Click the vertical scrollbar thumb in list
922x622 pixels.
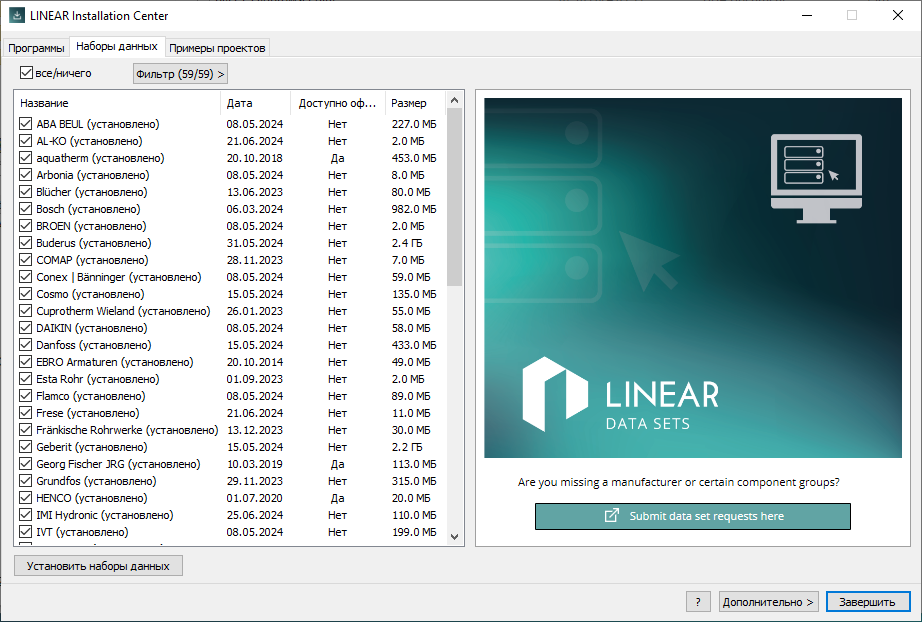point(454,197)
